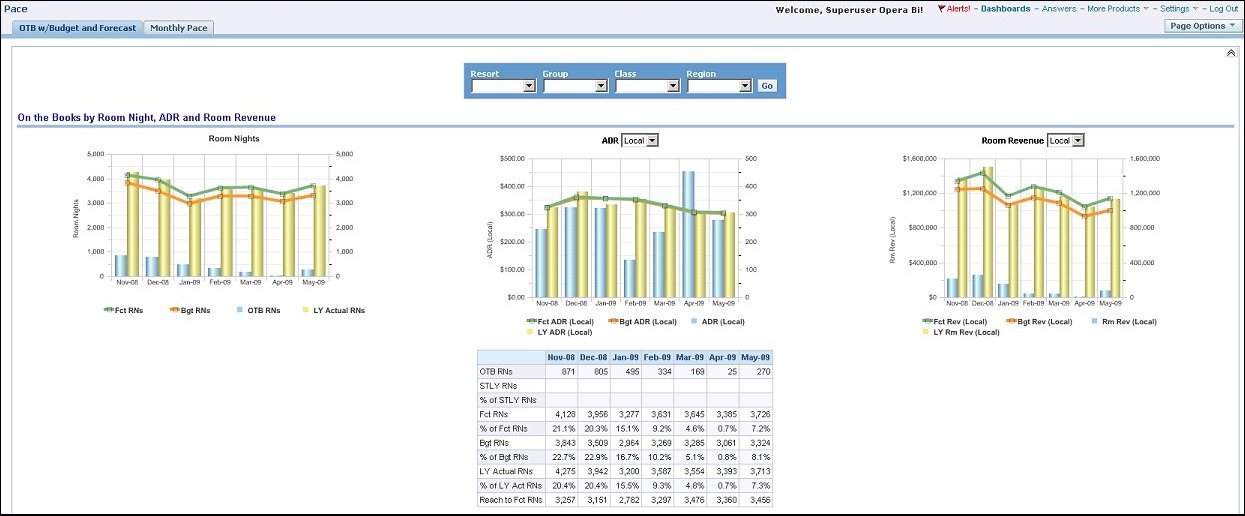
Task: Collapse section using double chevron icon
Action: [x=1230, y=53]
